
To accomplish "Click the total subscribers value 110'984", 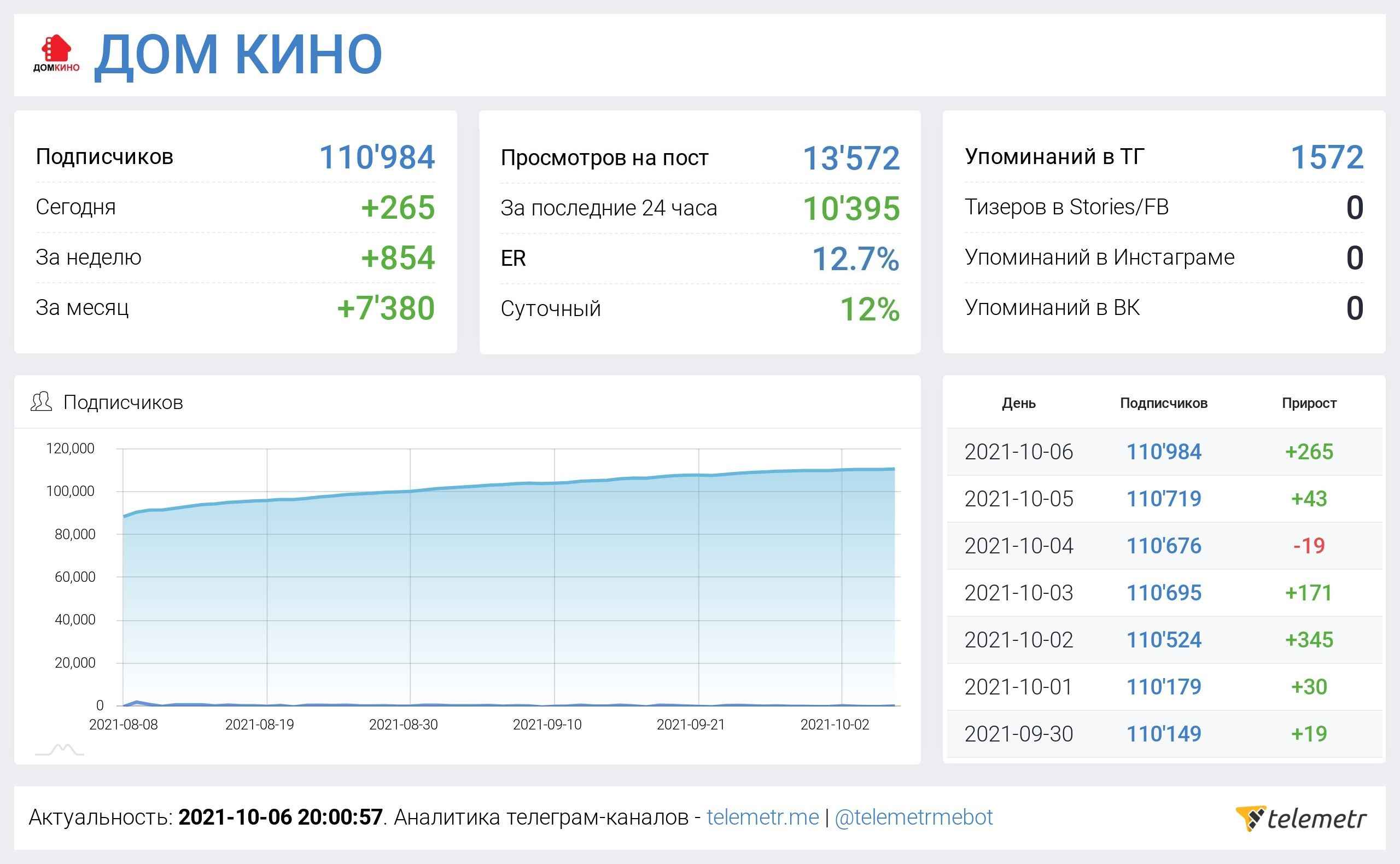I will [377, 157].
